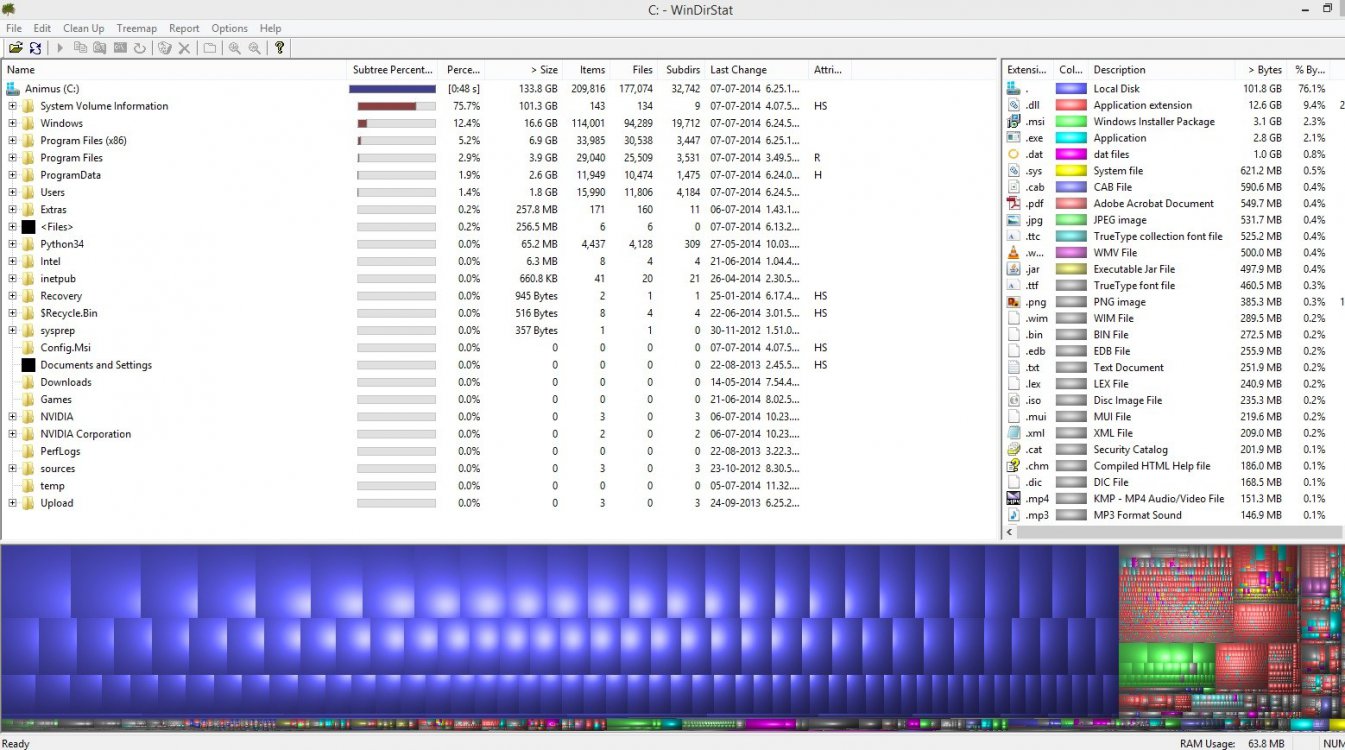Expand the Program Files (x86) node
This screenshot has height=750, width=1345.
tap(12, 141)
